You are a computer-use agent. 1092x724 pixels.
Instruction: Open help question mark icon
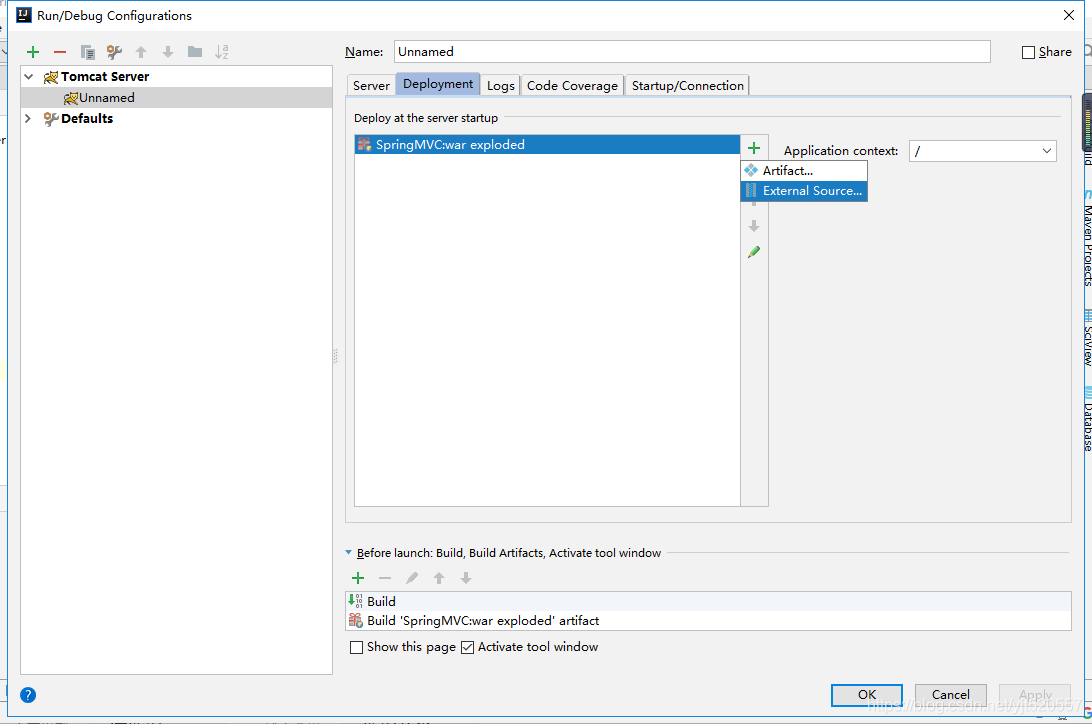click(x=28, y=695)
